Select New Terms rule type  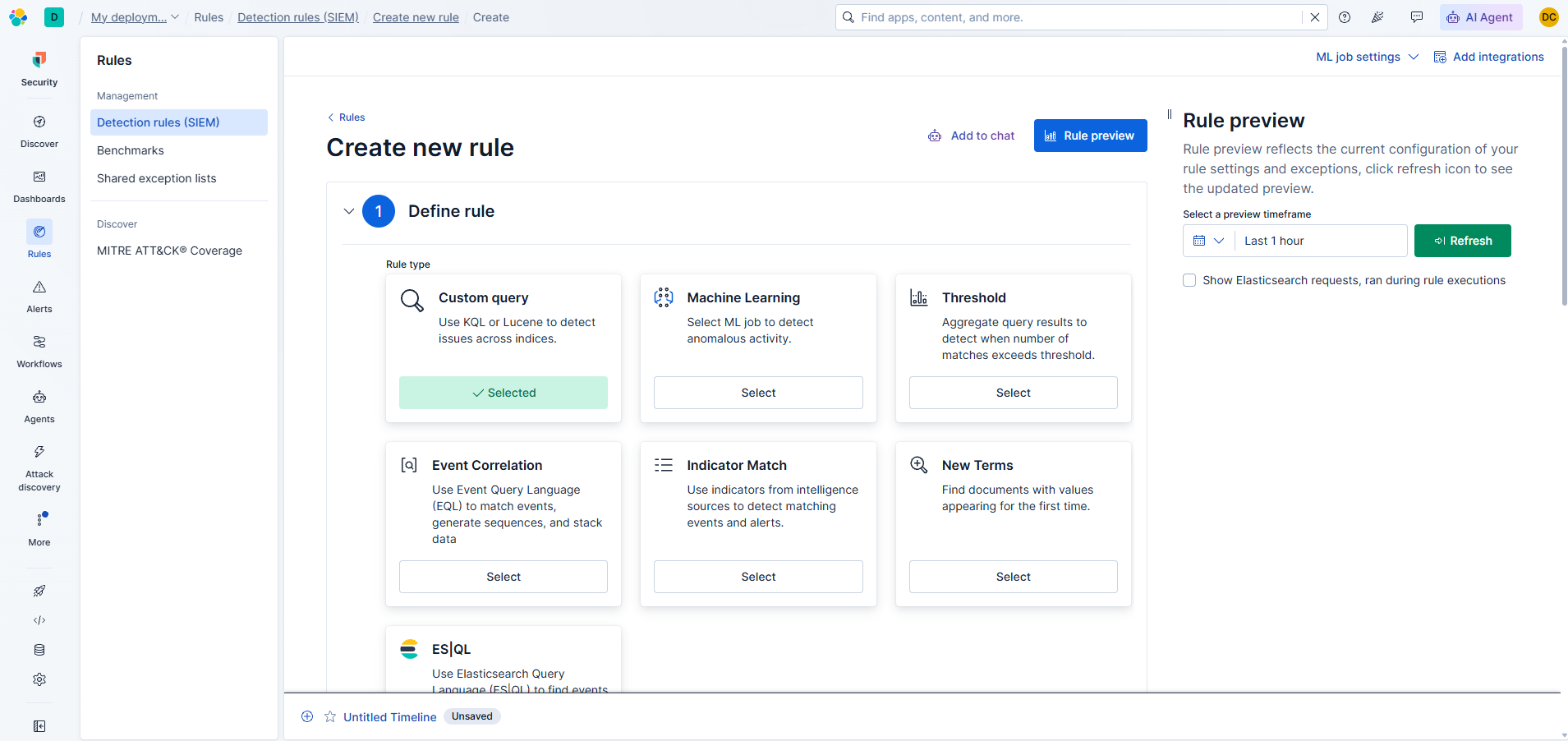pyautogui.click(x=1014, y=577)
